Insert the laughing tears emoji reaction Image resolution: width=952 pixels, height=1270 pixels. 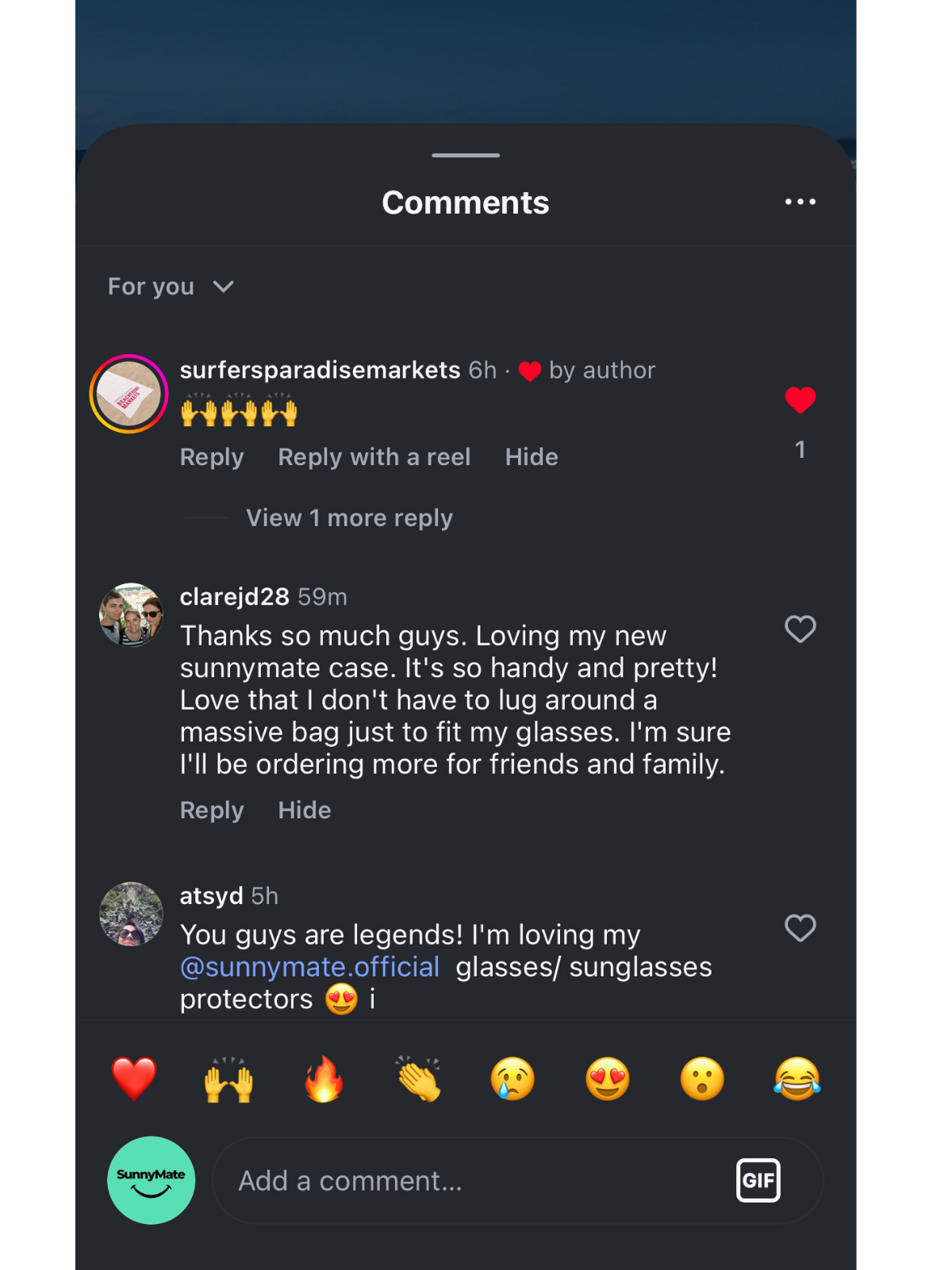click(x=797, y=1079)
